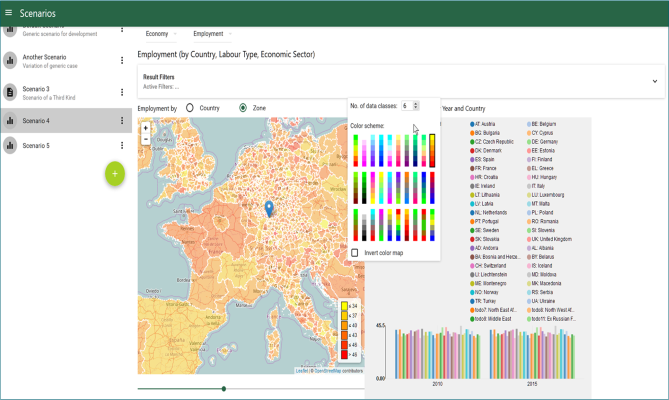The image size is (669, 400).
Task: Add a new scenario with green plus button
Action: click(115, 174)
